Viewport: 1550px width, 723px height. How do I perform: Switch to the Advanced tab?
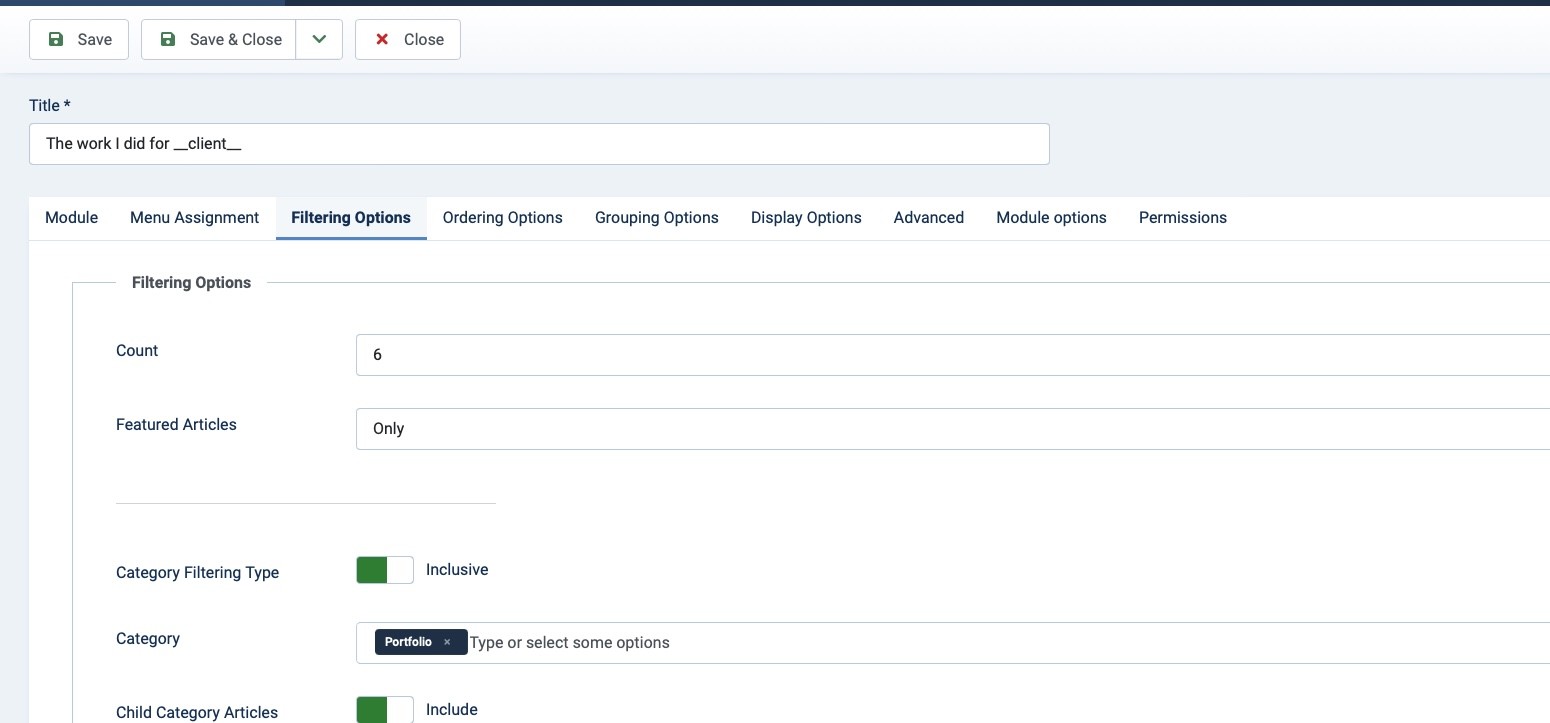pos(928,218)
